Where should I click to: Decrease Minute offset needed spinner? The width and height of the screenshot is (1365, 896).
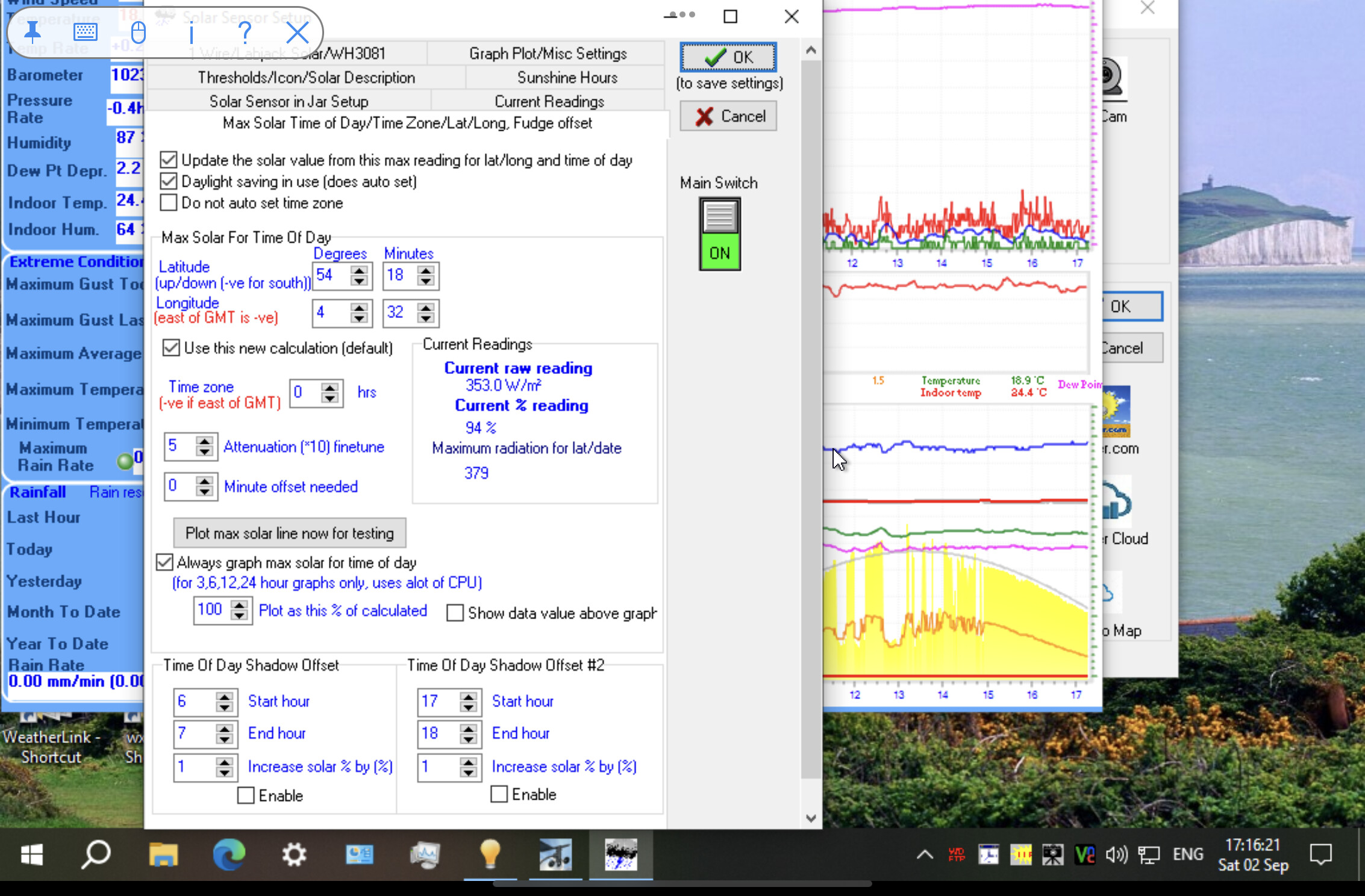204,493
